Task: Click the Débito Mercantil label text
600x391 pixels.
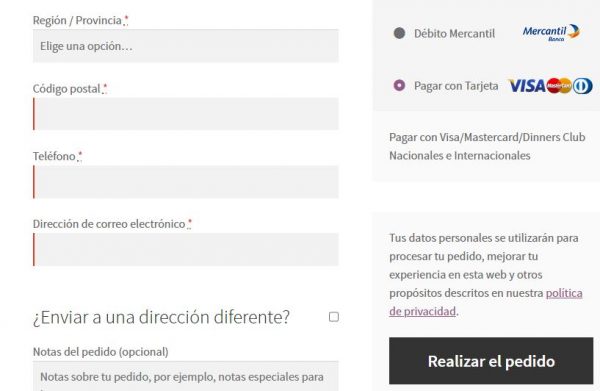Action: pos(455,34)
